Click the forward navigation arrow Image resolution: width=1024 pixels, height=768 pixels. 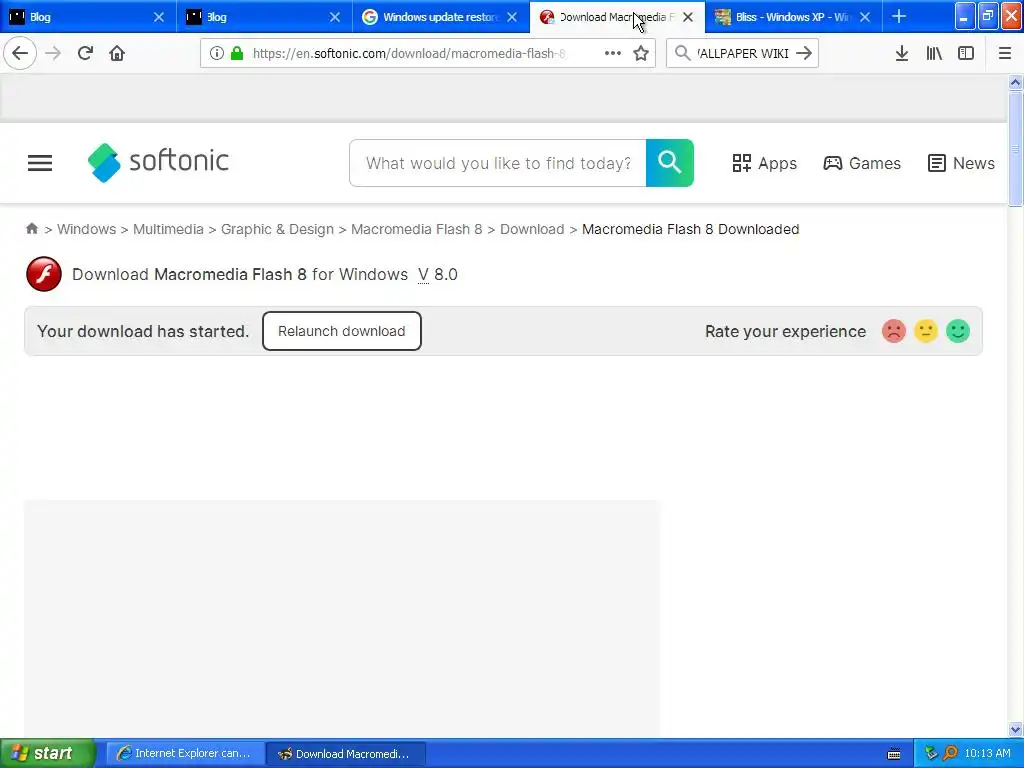(x=54, y=54)
